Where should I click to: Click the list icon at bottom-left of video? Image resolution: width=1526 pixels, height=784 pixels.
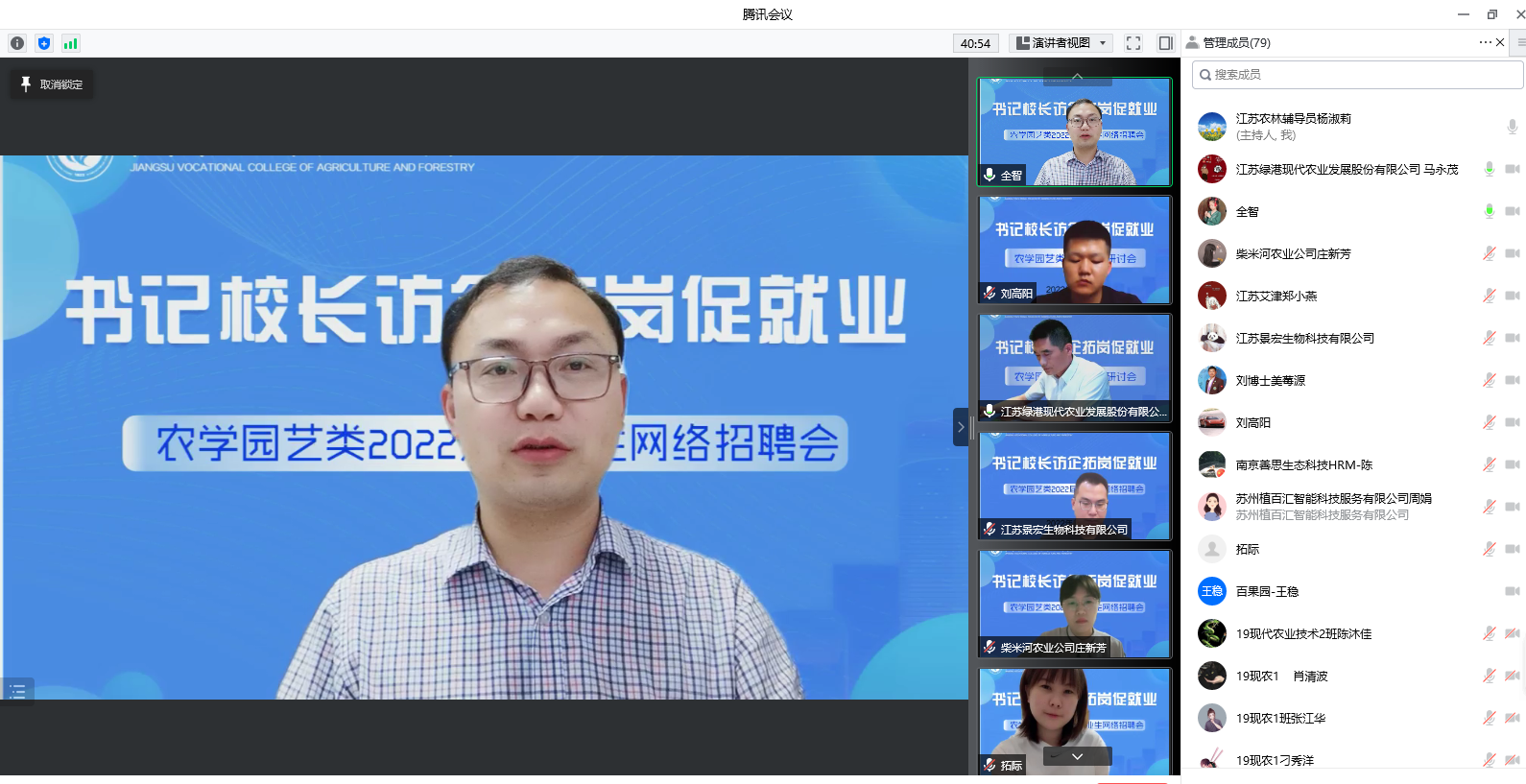coord(17,691)
